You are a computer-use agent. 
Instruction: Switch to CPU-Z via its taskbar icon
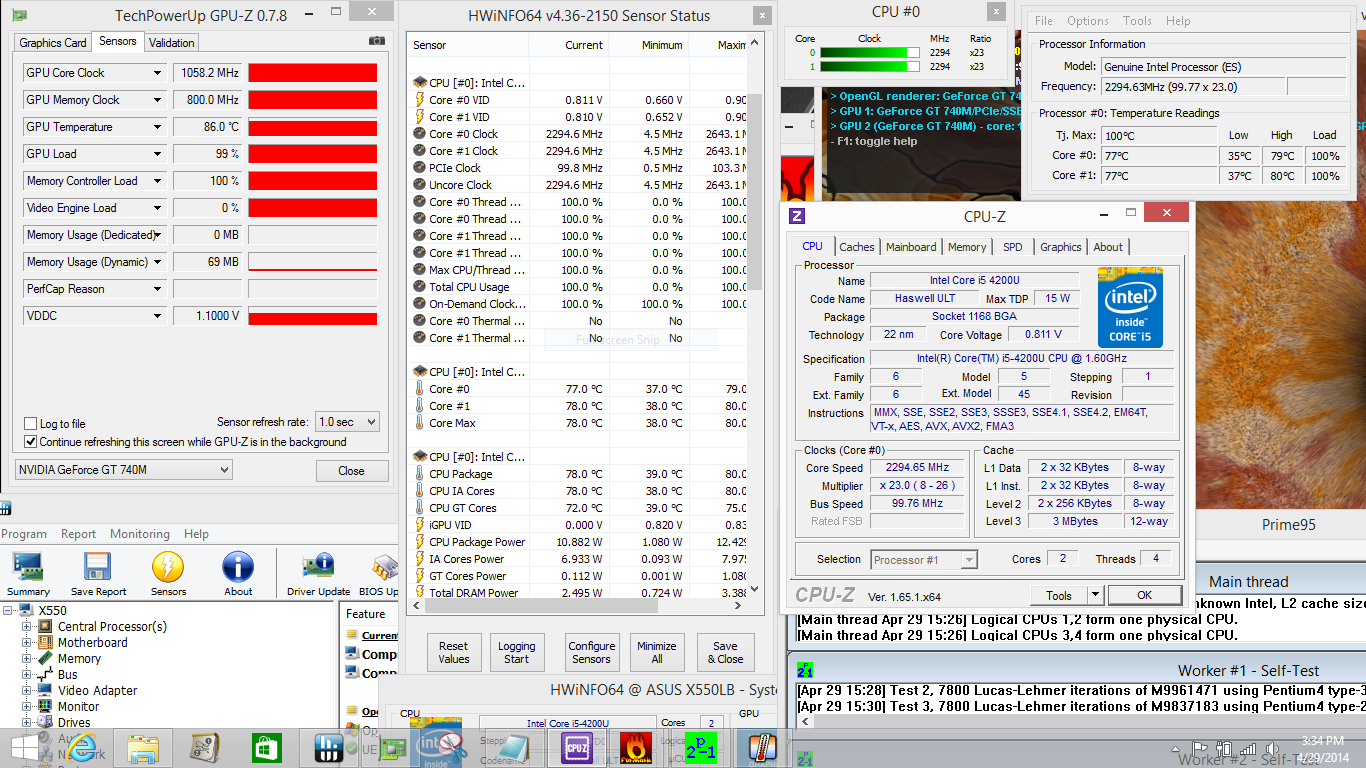point(575,746)
